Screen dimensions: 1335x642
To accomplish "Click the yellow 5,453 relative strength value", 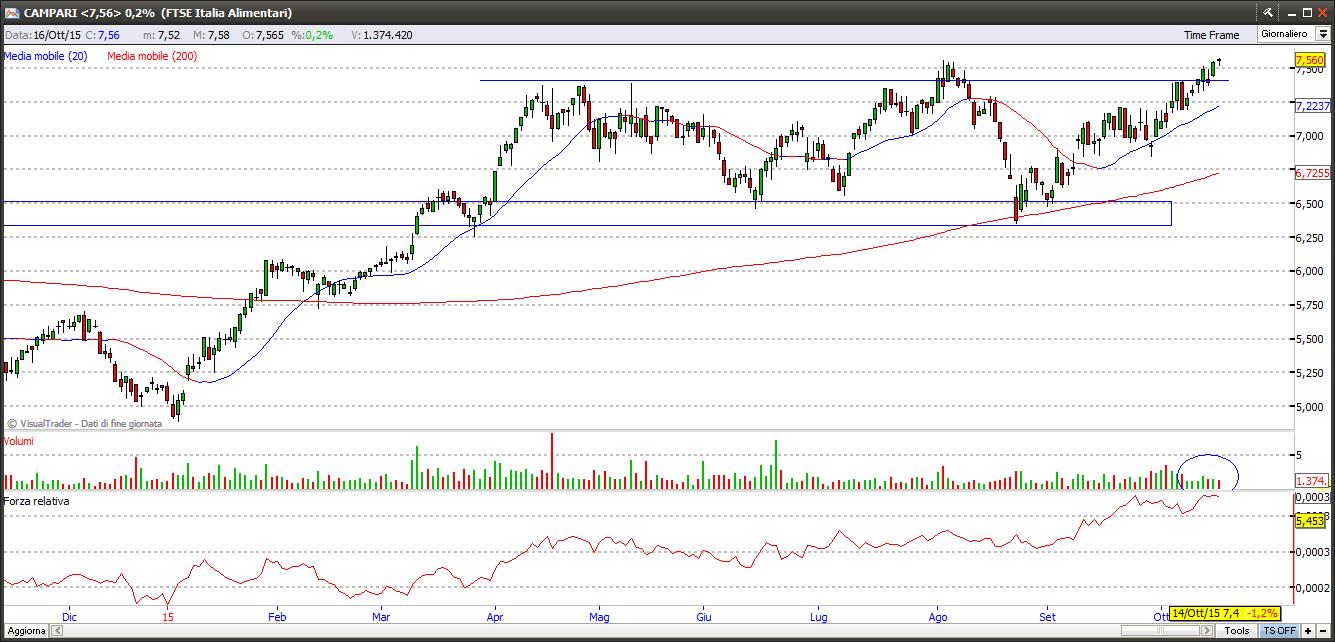I will (x=1311, y=521).
